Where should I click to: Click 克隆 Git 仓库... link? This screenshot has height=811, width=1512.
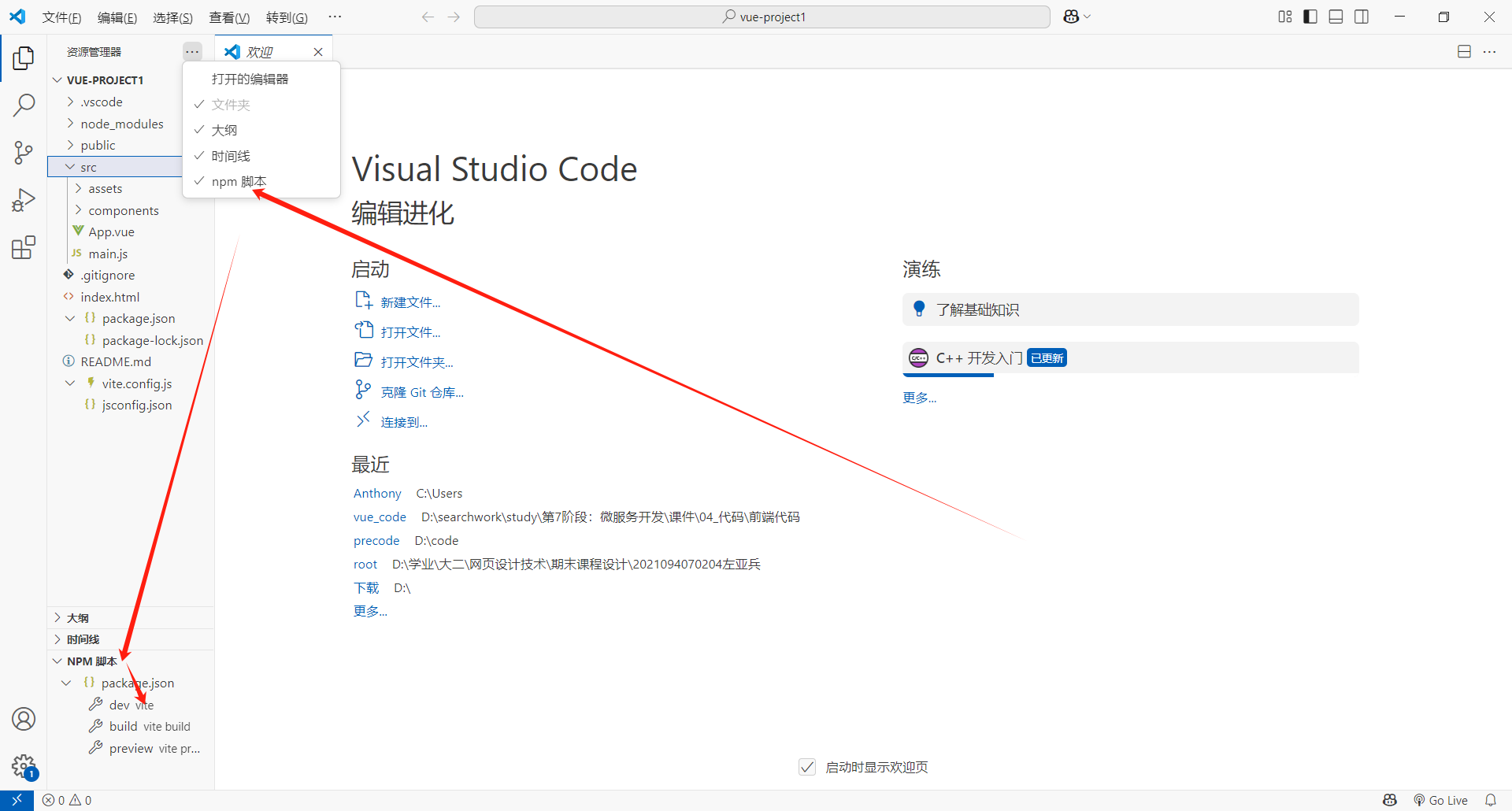point(422,392)
